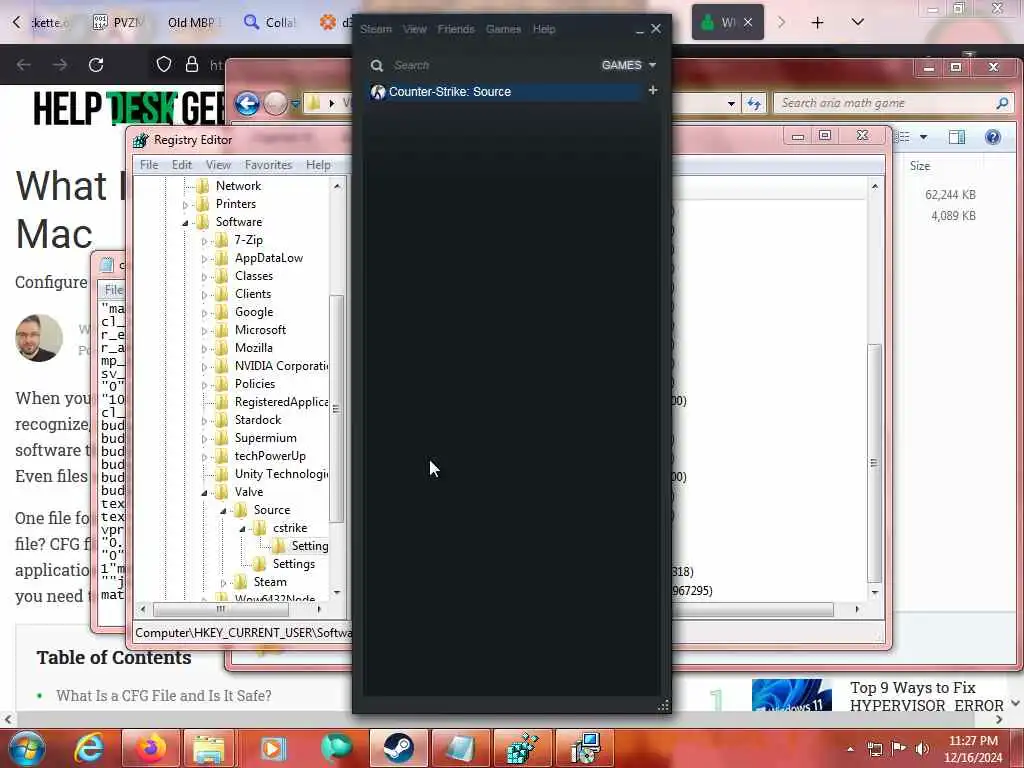This screenshot has width=1024, height=768.
Task: Open the Windows Start menu
Action: pos(26,748)
